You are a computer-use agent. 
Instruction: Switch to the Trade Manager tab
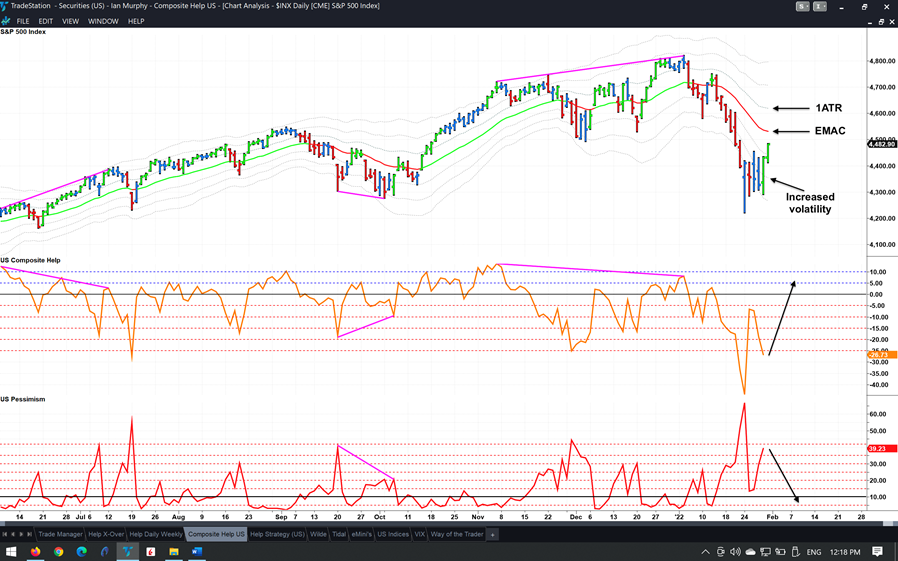tap(60, 534)
